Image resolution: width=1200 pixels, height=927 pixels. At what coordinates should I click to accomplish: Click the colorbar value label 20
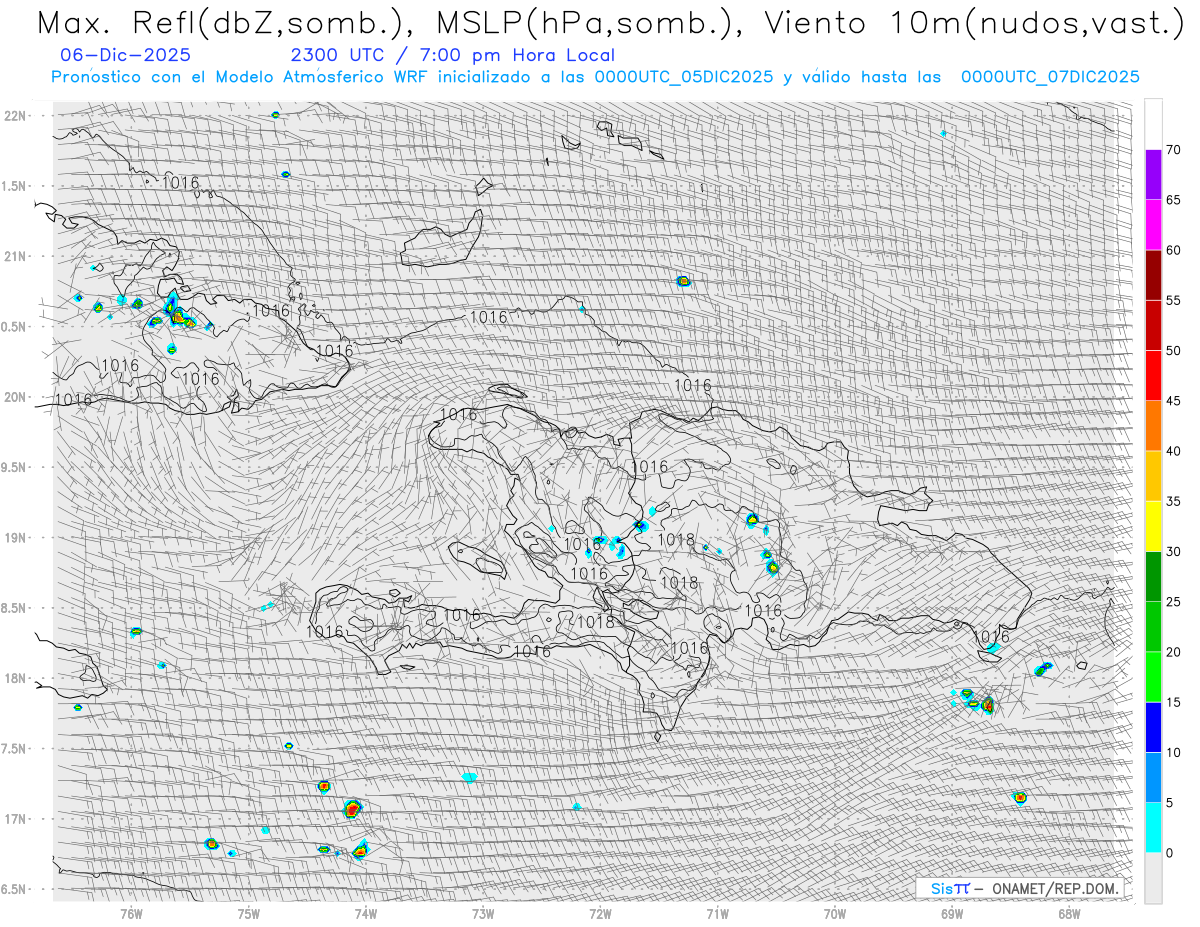[x=1173, y=652]
